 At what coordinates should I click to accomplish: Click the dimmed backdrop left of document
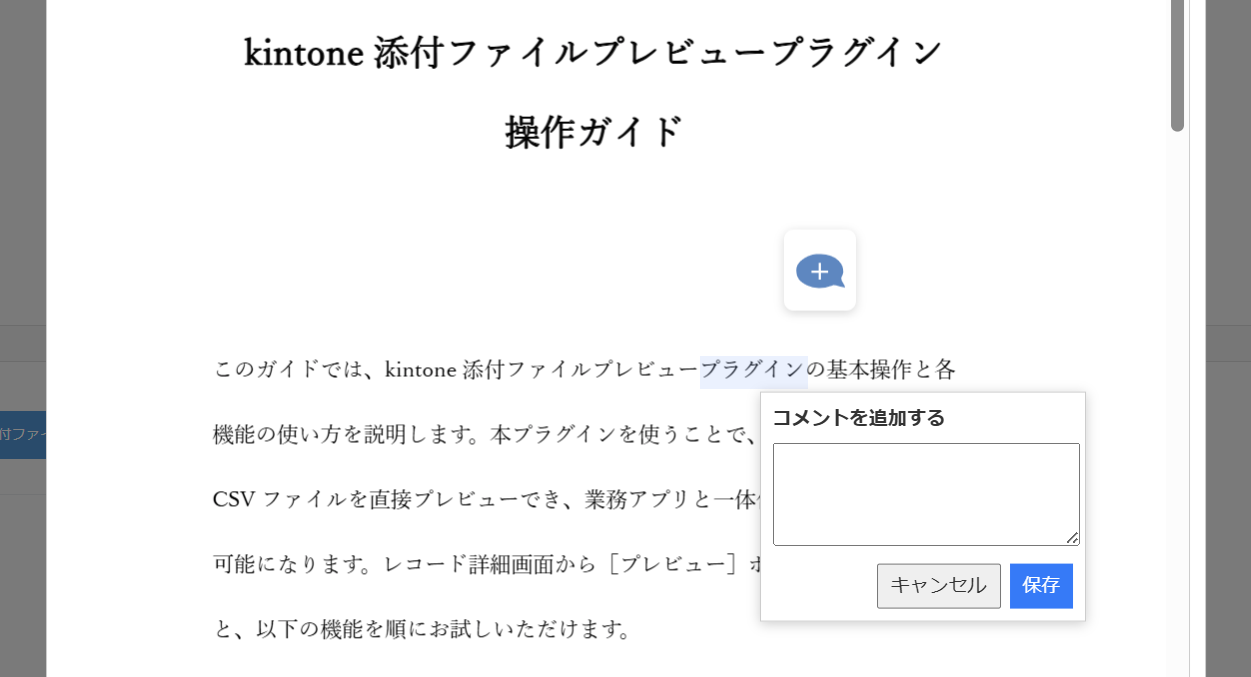point(22,200)
